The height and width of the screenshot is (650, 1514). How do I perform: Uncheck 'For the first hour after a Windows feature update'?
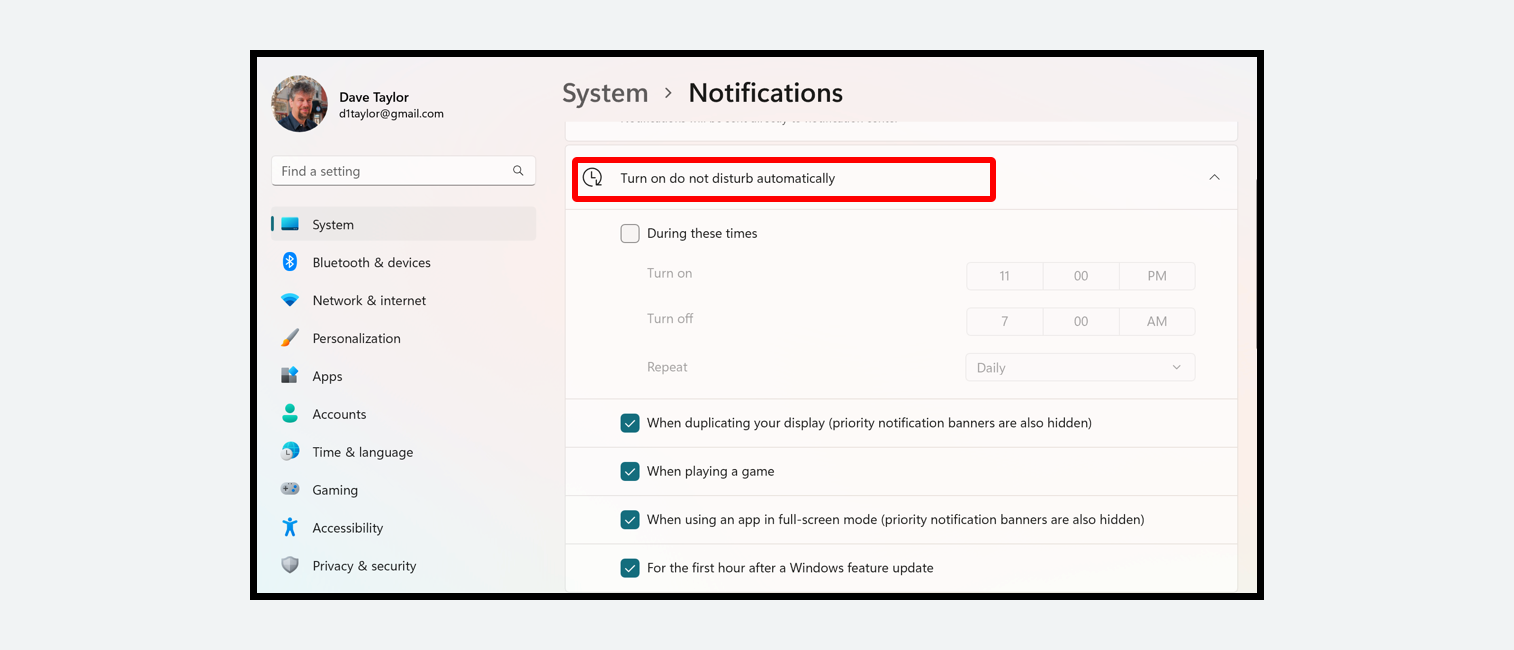630,568
